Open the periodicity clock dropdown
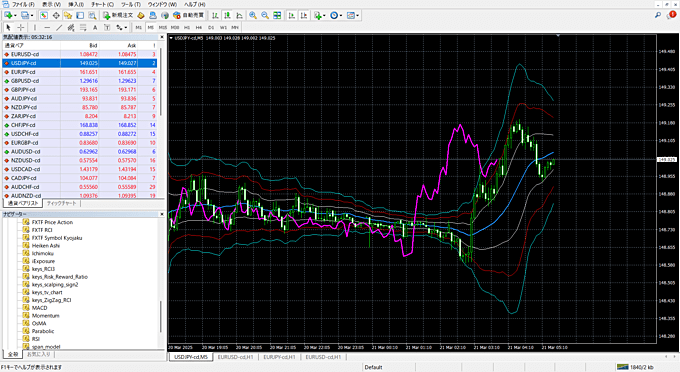680x372 pixels. point(336,15)
